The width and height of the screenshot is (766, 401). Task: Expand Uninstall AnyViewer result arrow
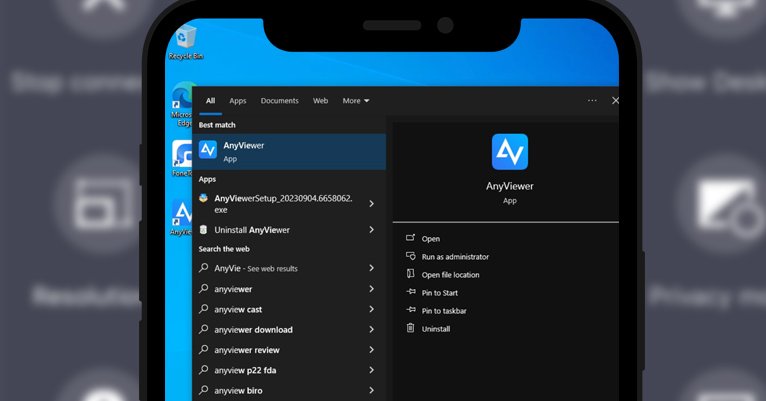[372, 230]
